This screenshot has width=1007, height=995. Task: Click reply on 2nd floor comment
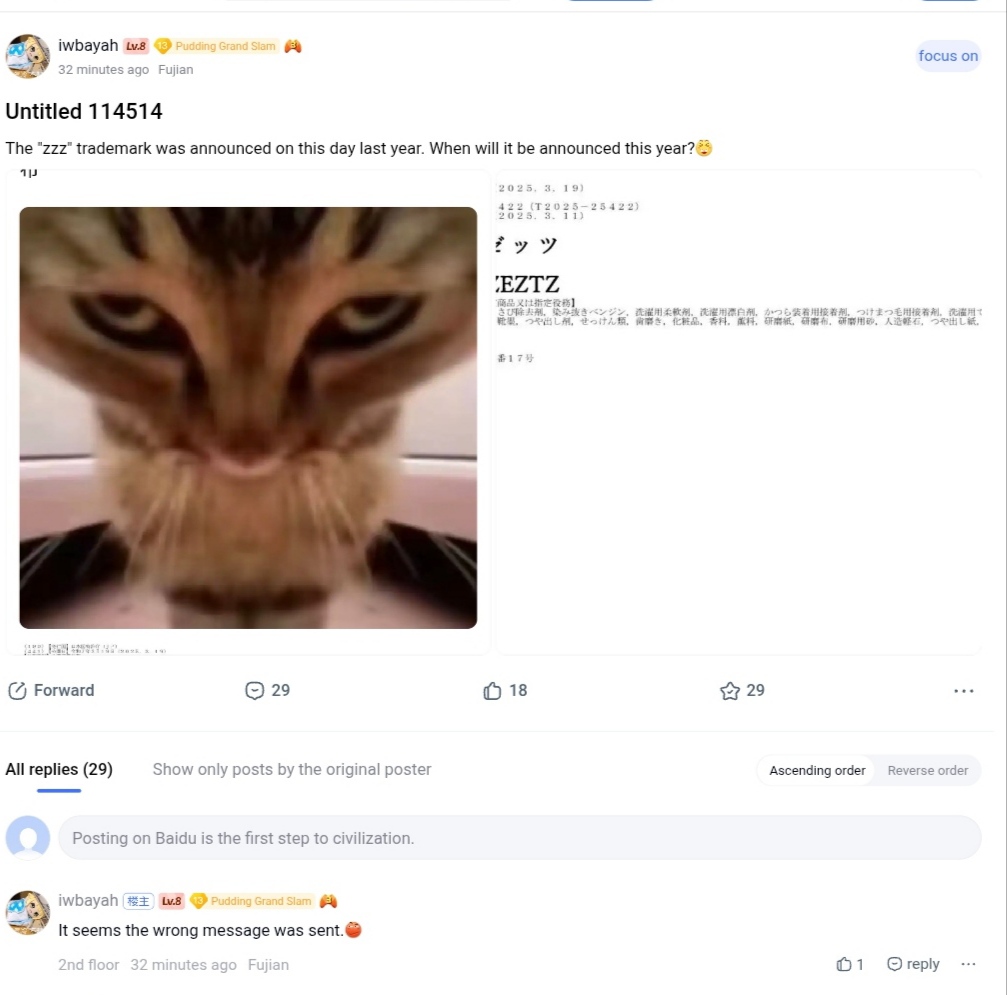click(913, 964)
